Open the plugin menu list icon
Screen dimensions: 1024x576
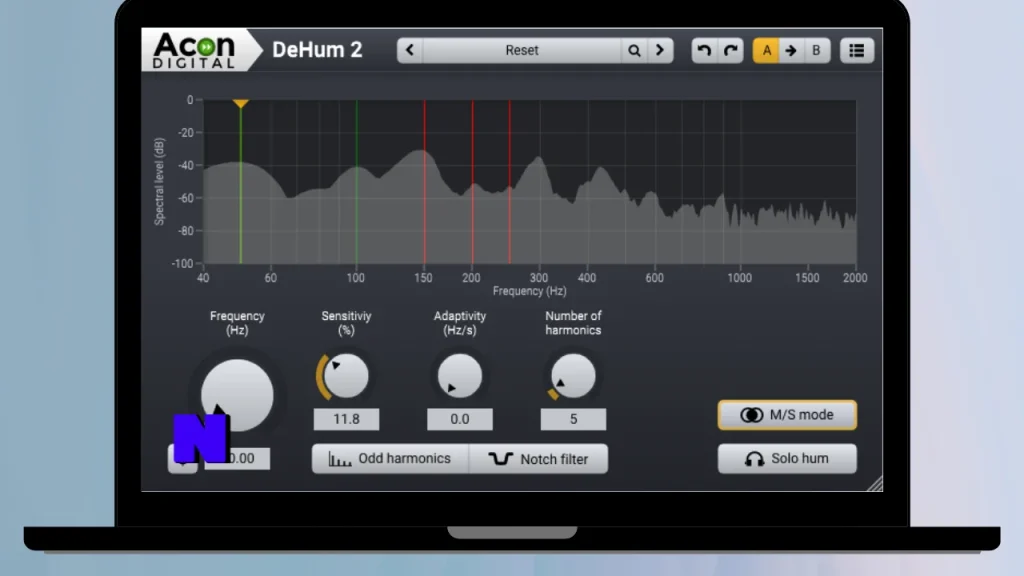click(857, 50)
